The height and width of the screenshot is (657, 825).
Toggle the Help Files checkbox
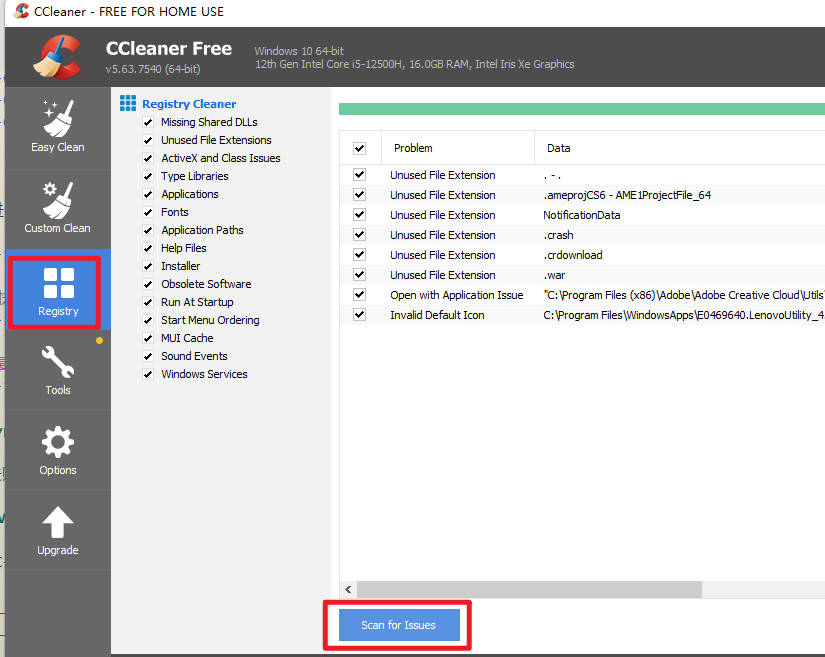pyautogui.click(x=148, y=248)
